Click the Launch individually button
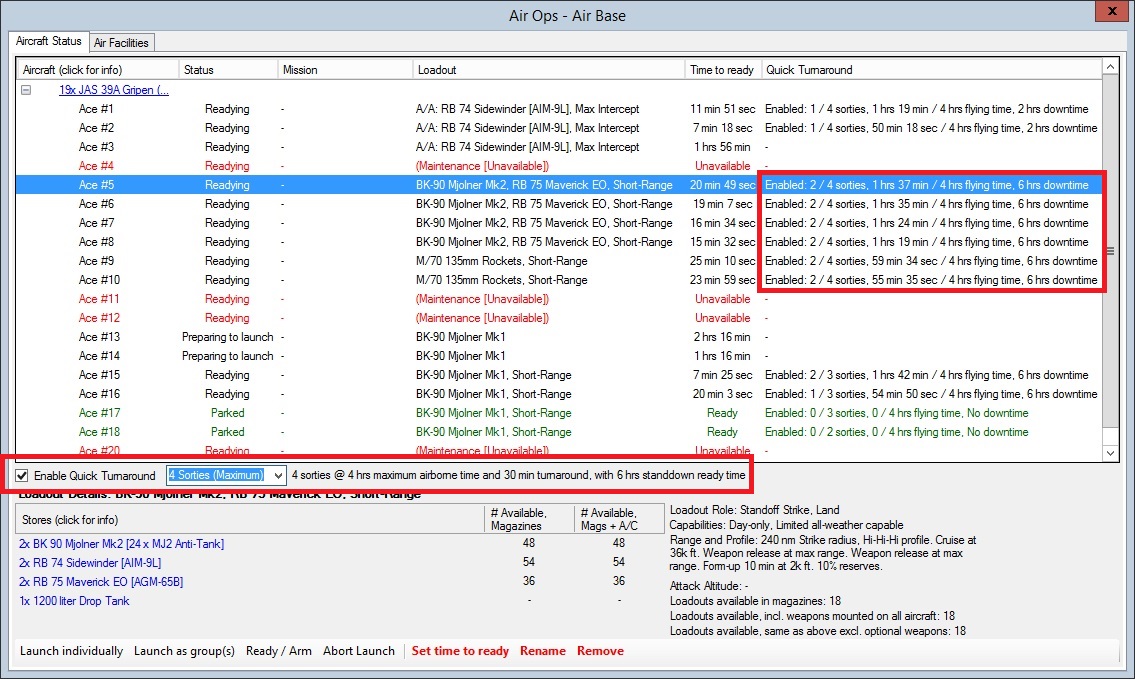Screen dimensions: 1135x679 (72, 651)
